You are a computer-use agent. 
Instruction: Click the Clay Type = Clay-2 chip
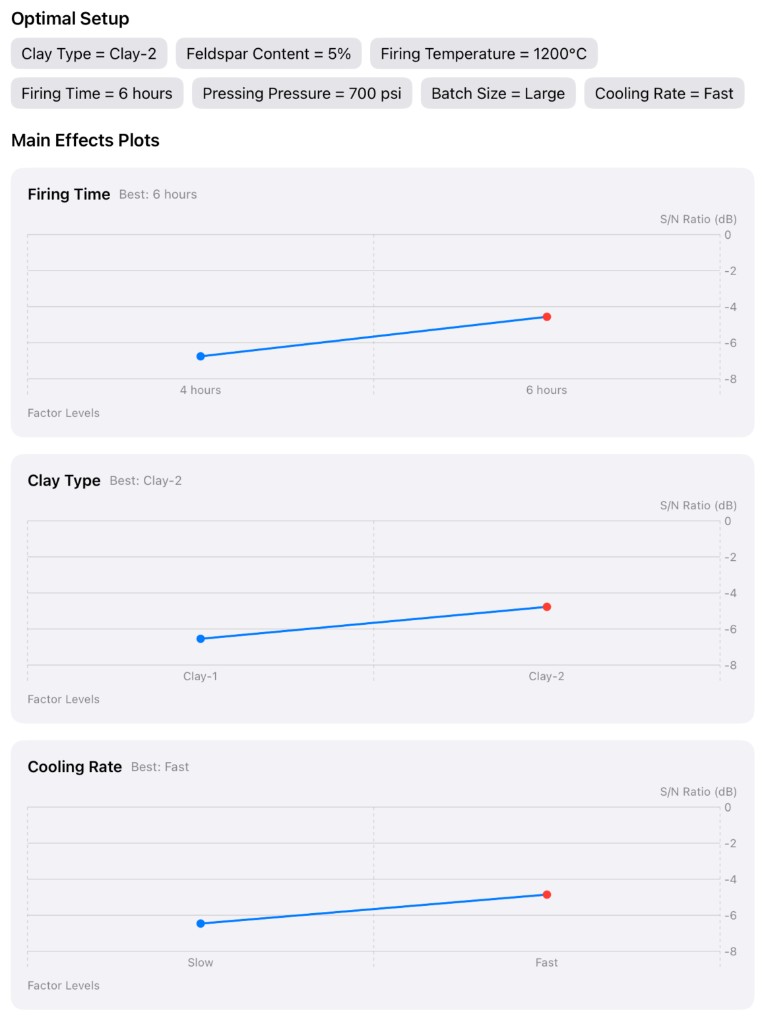pos(89,54)
